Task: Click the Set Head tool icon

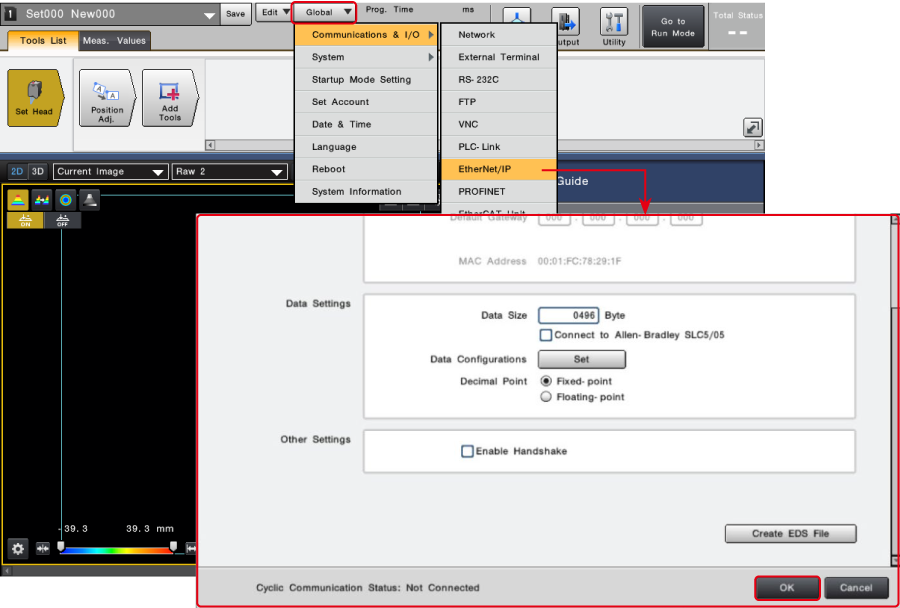Action: point(35,98)
